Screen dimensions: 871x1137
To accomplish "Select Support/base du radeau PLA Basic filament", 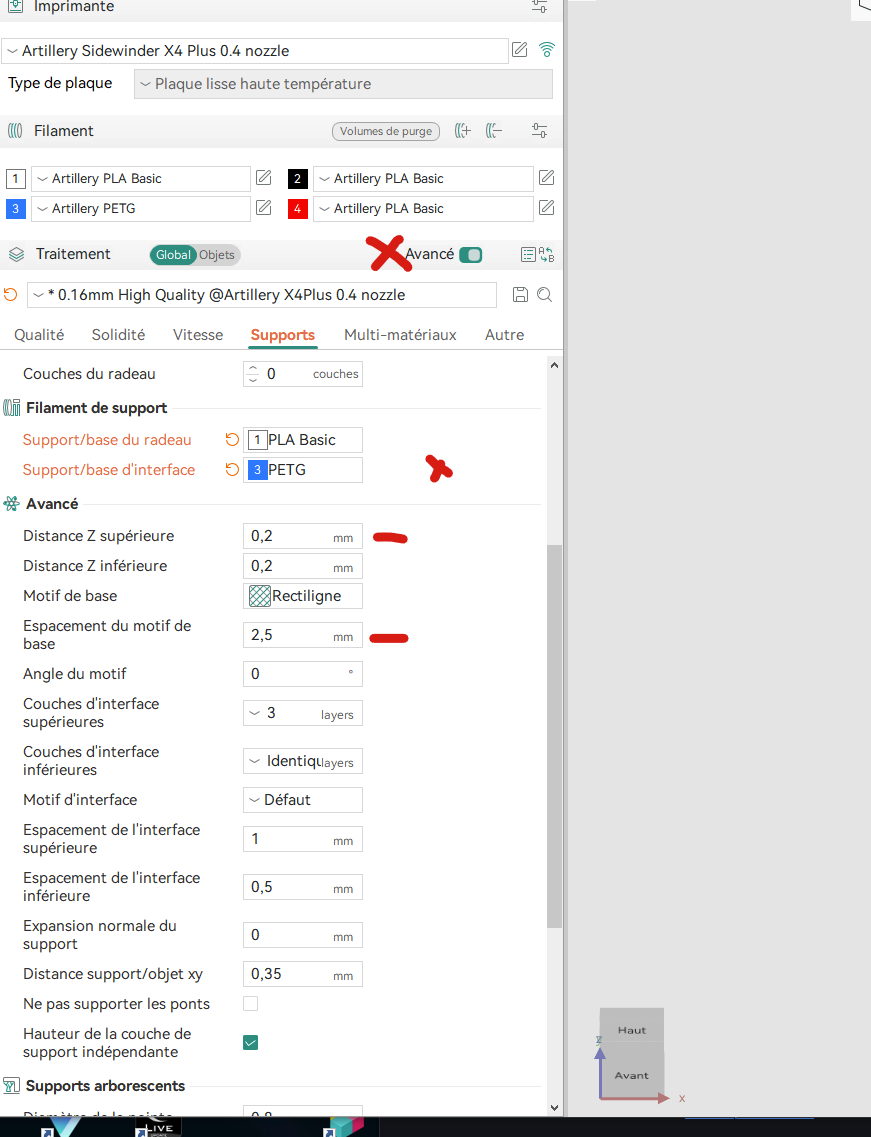I will click(302, 440).
